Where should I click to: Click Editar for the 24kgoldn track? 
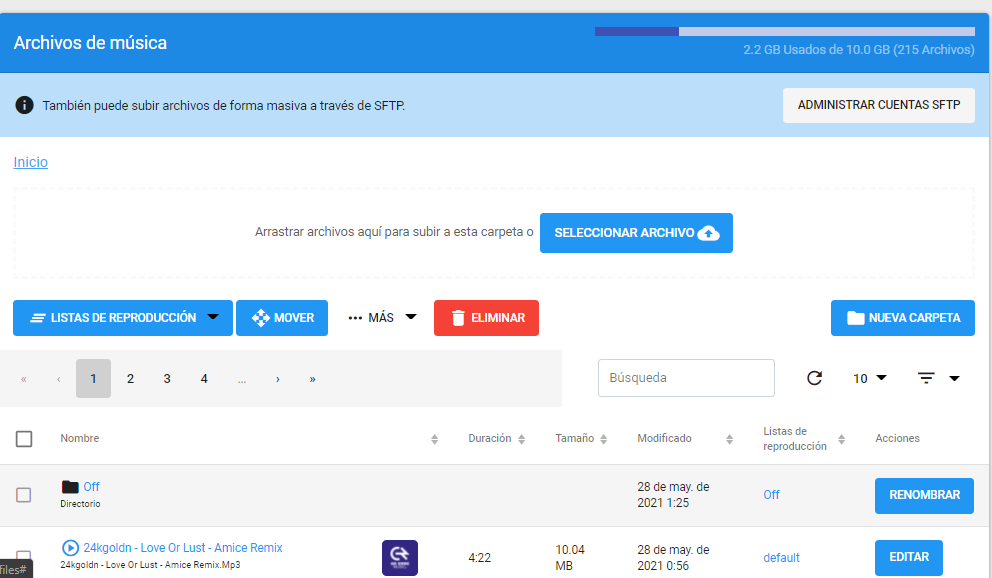909,557
